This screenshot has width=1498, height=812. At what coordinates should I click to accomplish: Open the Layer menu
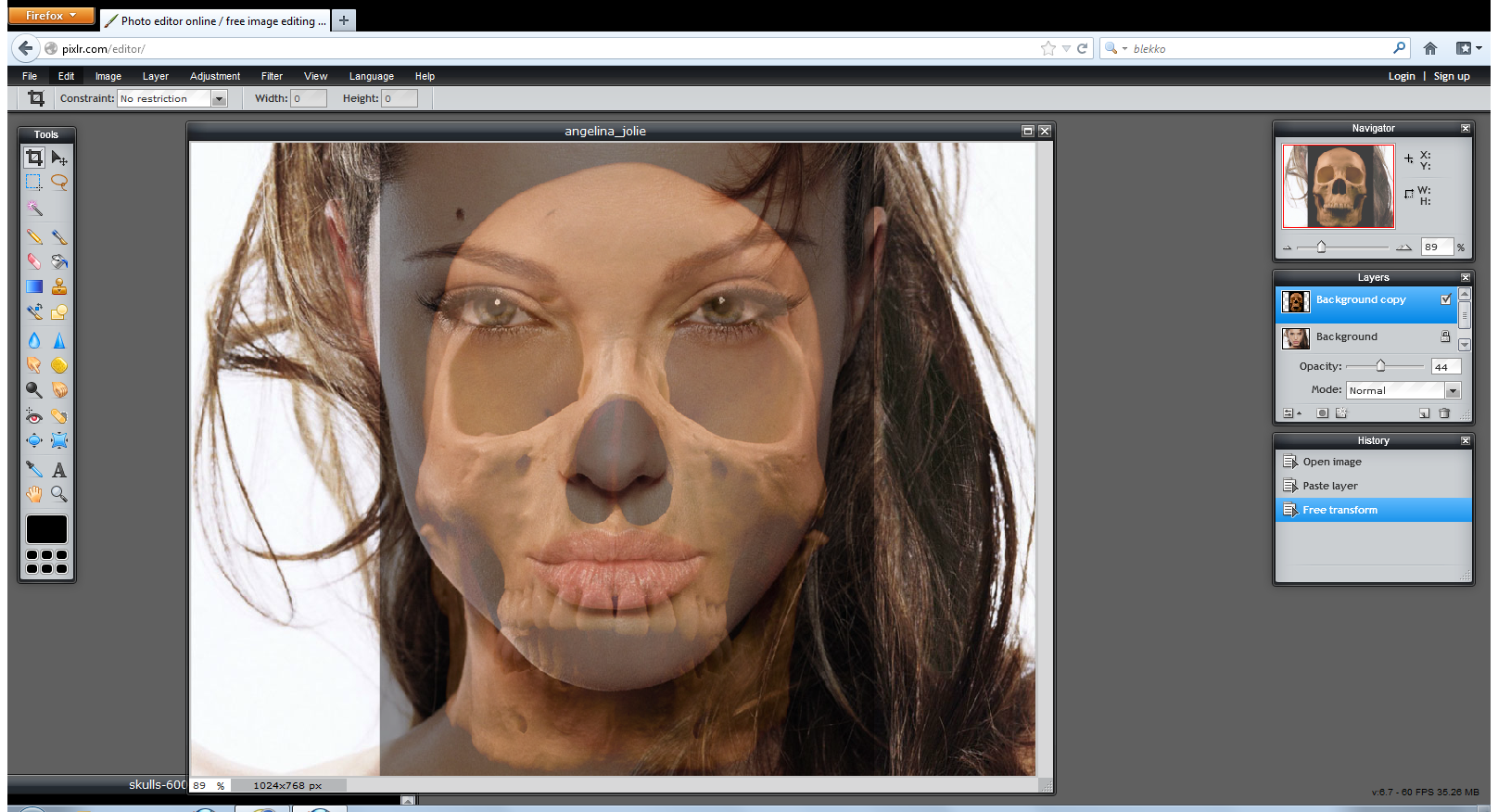click(156, 76)
